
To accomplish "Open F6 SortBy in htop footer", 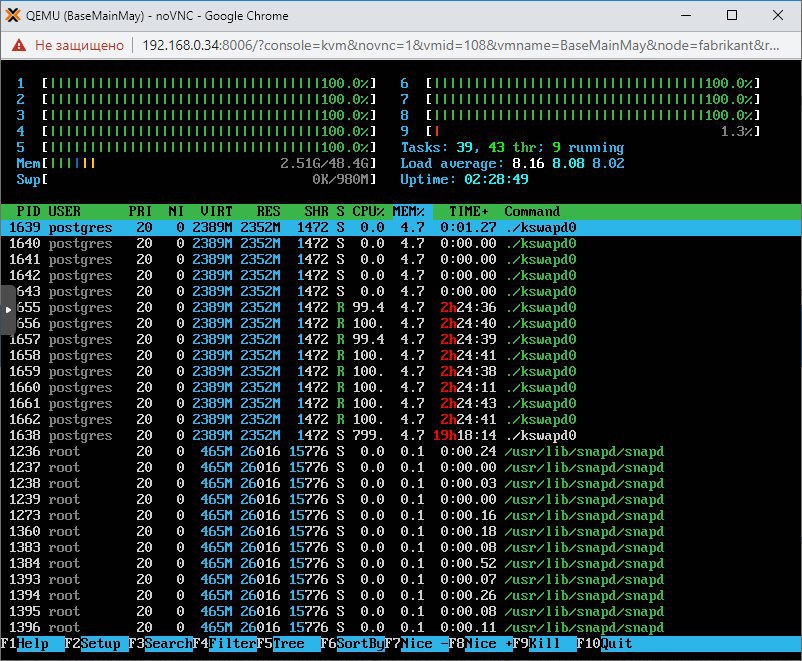I will pos(352,644).
